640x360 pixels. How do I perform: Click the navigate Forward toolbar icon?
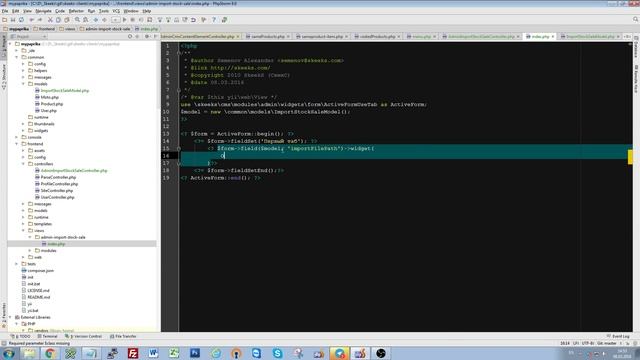click(104, 20)
